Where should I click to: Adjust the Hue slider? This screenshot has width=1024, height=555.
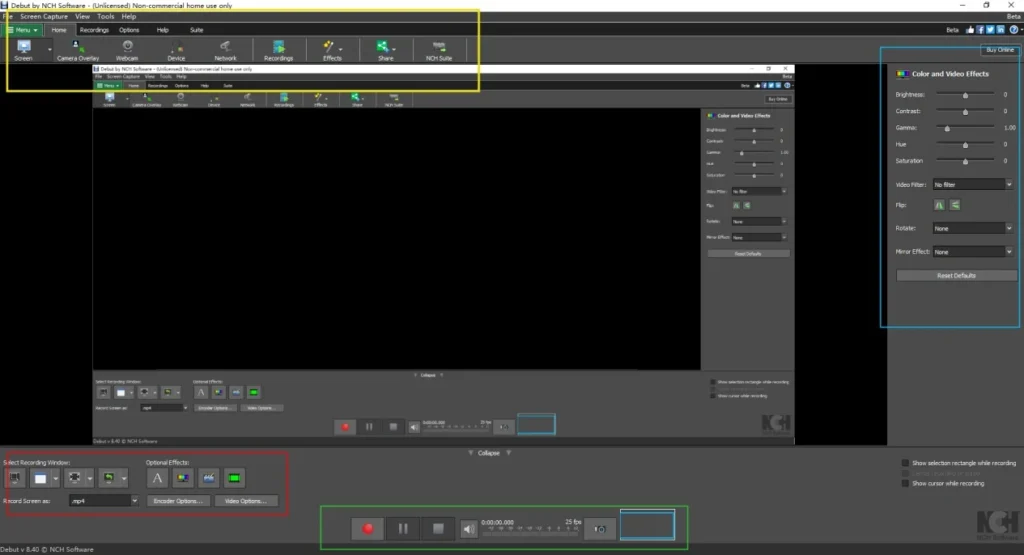pos(965,144)
